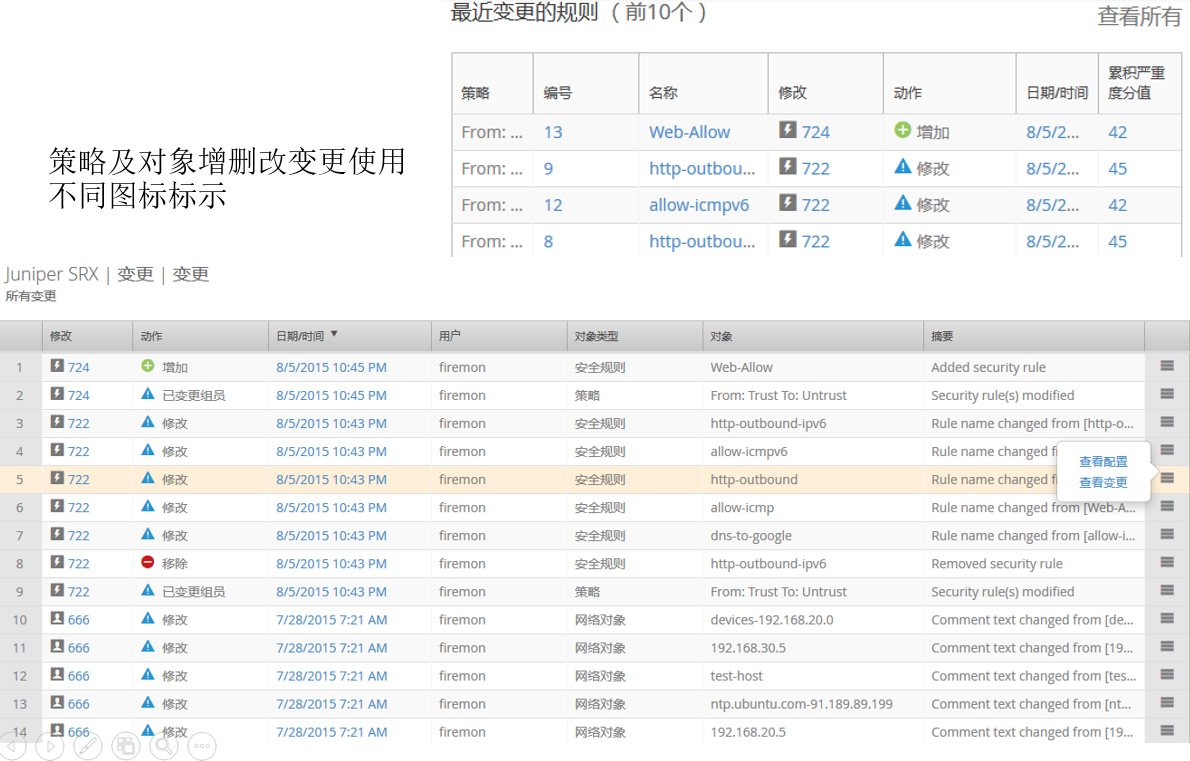This screenshot has height=761, width=1190.
Task: Open the Web-Allow rule name link
Action: (x=689, y=132)
